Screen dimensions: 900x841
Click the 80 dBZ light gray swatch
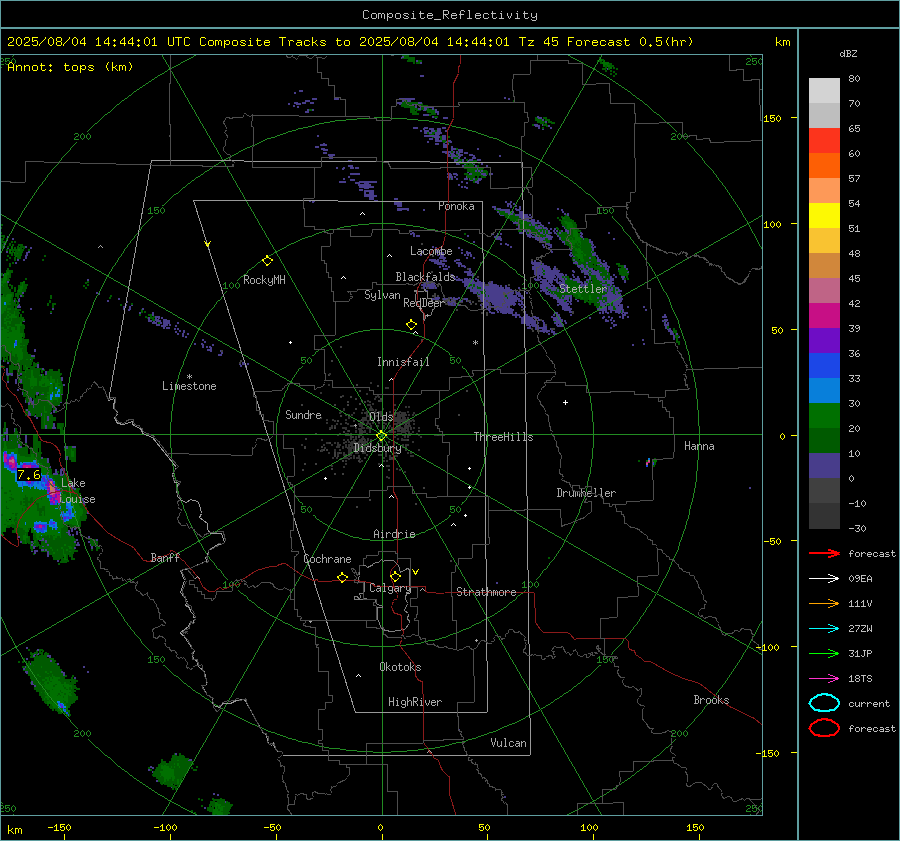pos(824,90)
